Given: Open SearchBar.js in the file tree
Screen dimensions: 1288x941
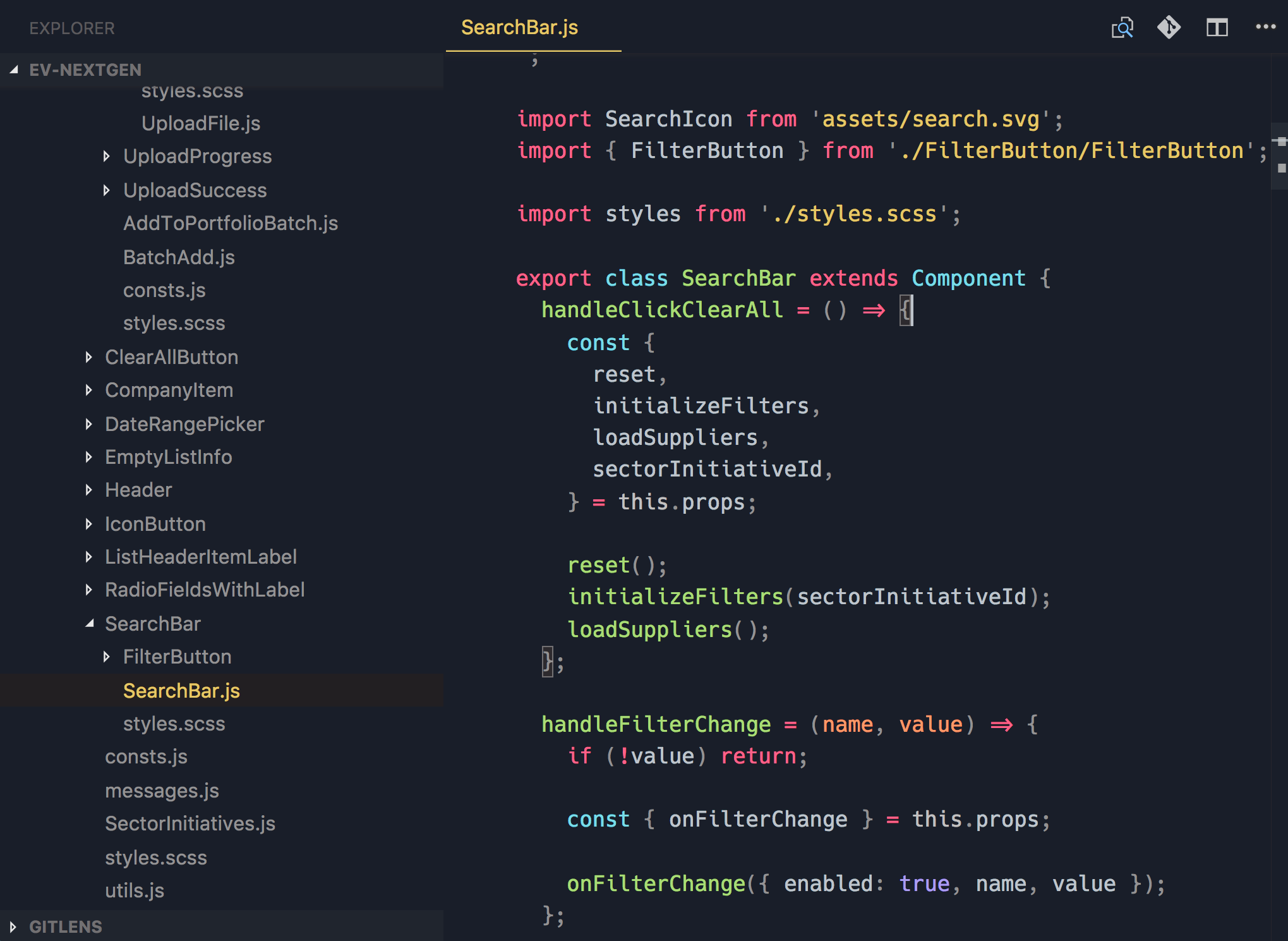Looking at the screenshot, I should 181,691.
